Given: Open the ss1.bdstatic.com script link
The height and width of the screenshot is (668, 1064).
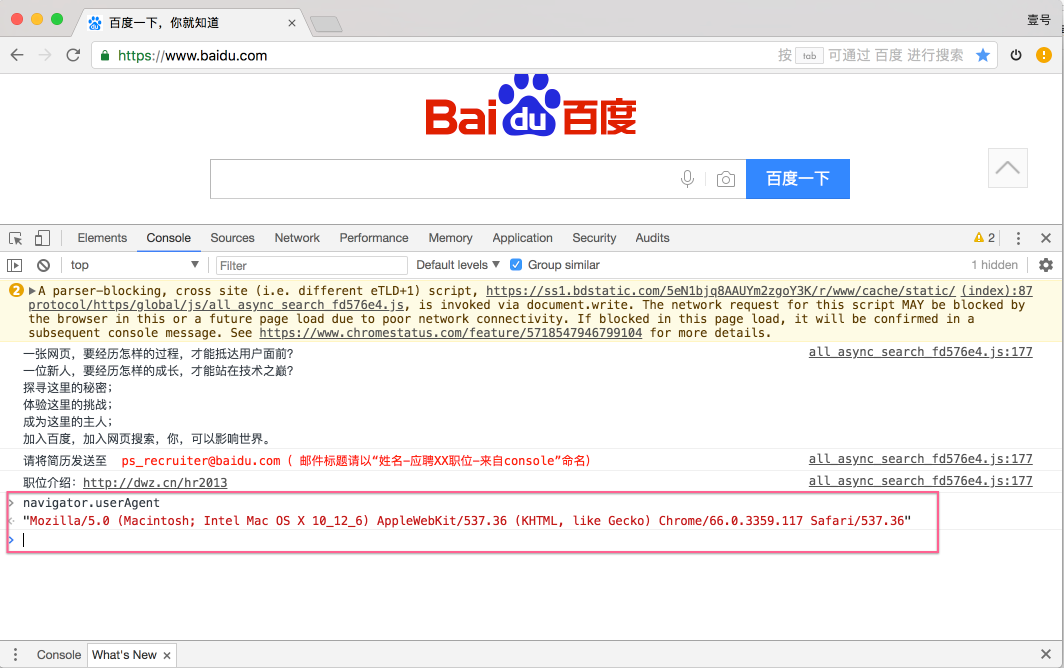Looking at the screenshot, I should [720, 291].
